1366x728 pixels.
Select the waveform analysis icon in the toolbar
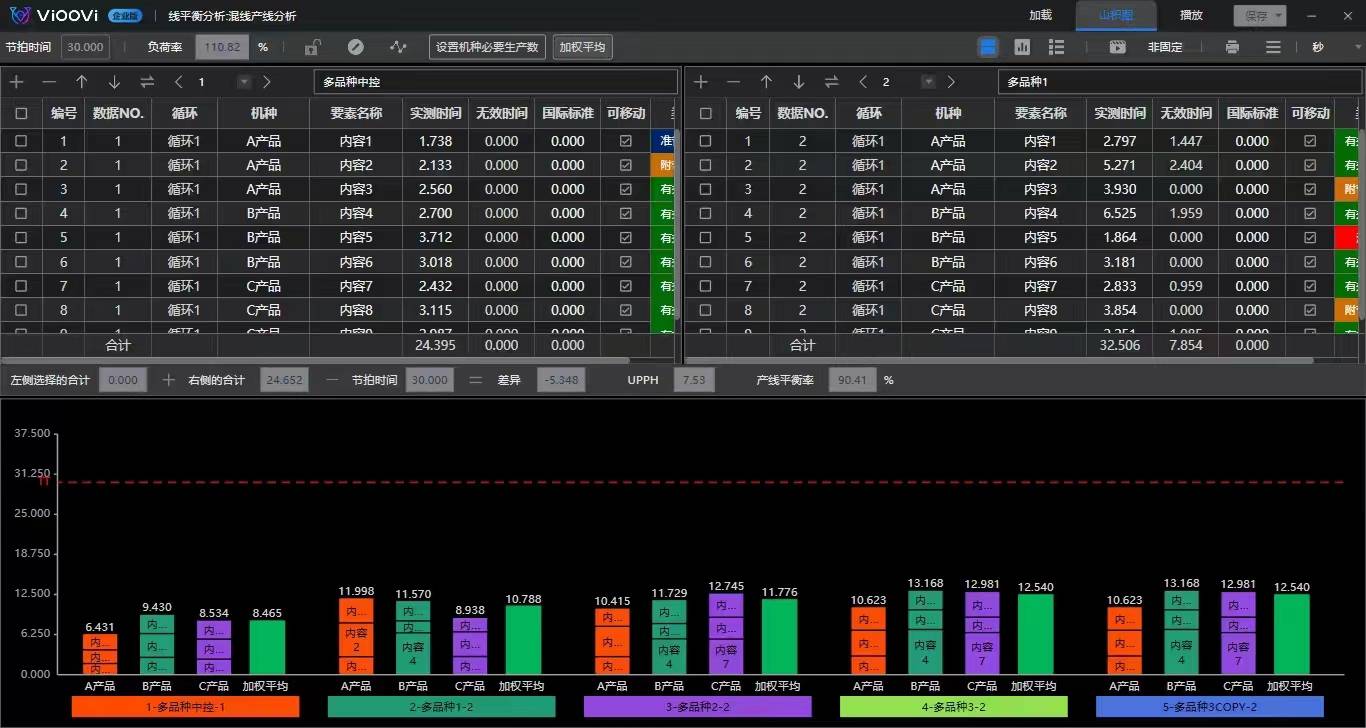point(396,46)
